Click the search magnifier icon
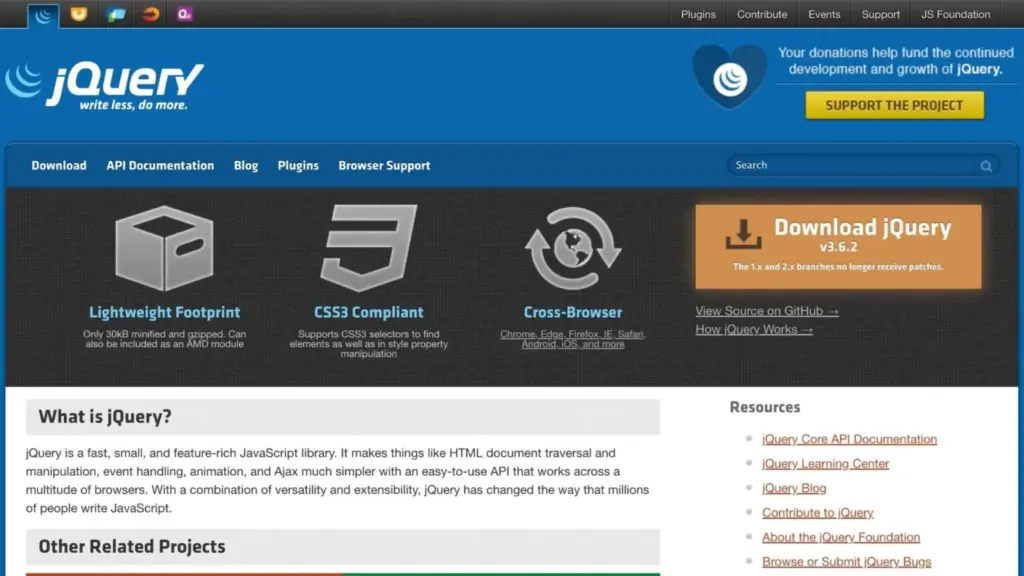This screenshot has height=576, width=1024. [986, 166]
